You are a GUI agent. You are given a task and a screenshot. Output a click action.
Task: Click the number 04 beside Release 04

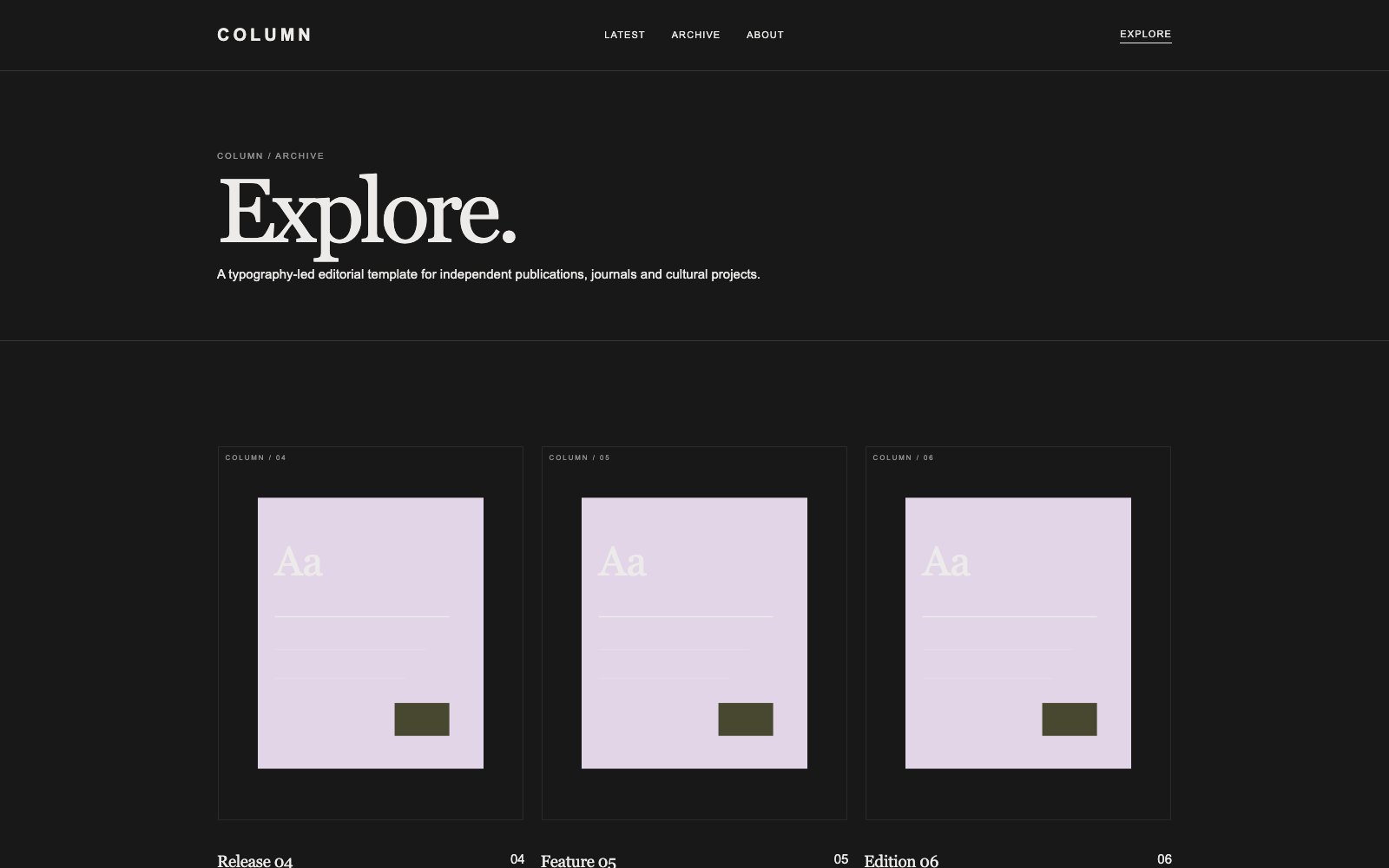(x=517, y=859)
